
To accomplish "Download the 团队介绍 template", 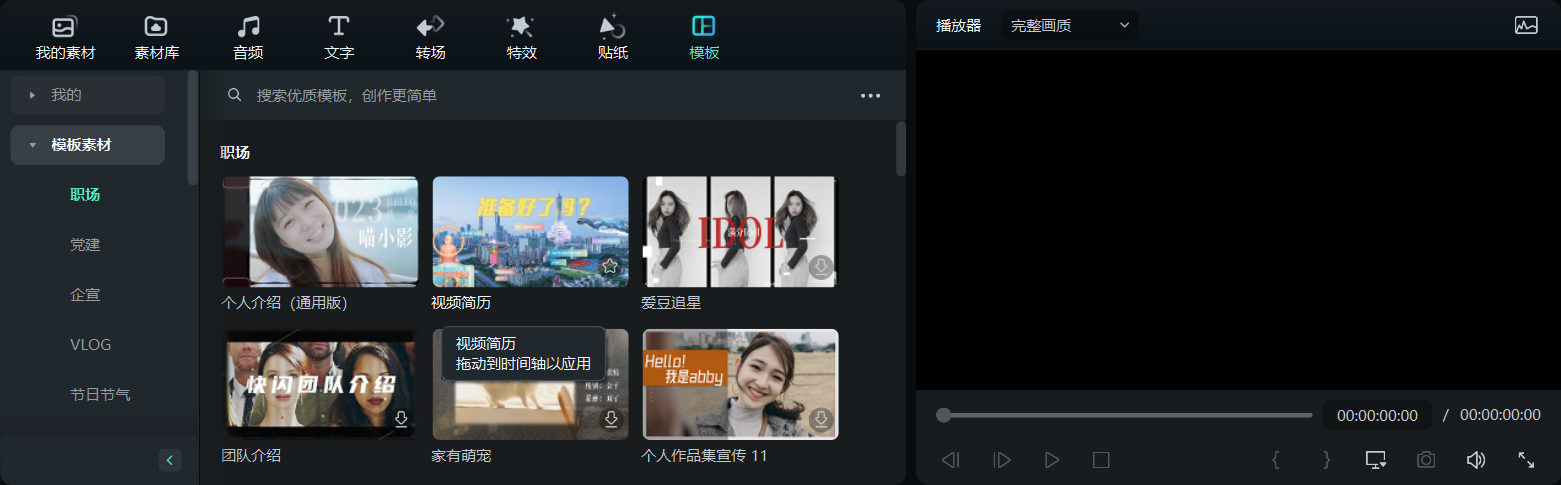I will pyautogui.click(x=401, y=419).
